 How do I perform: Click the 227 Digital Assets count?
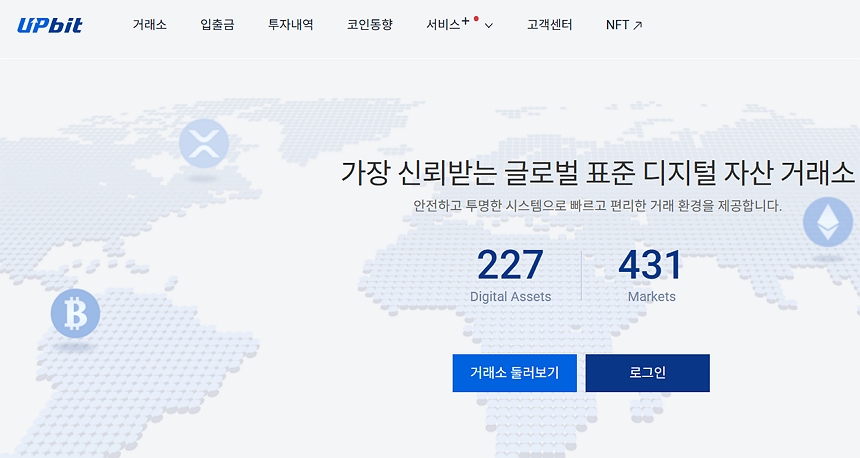[511, 275]
